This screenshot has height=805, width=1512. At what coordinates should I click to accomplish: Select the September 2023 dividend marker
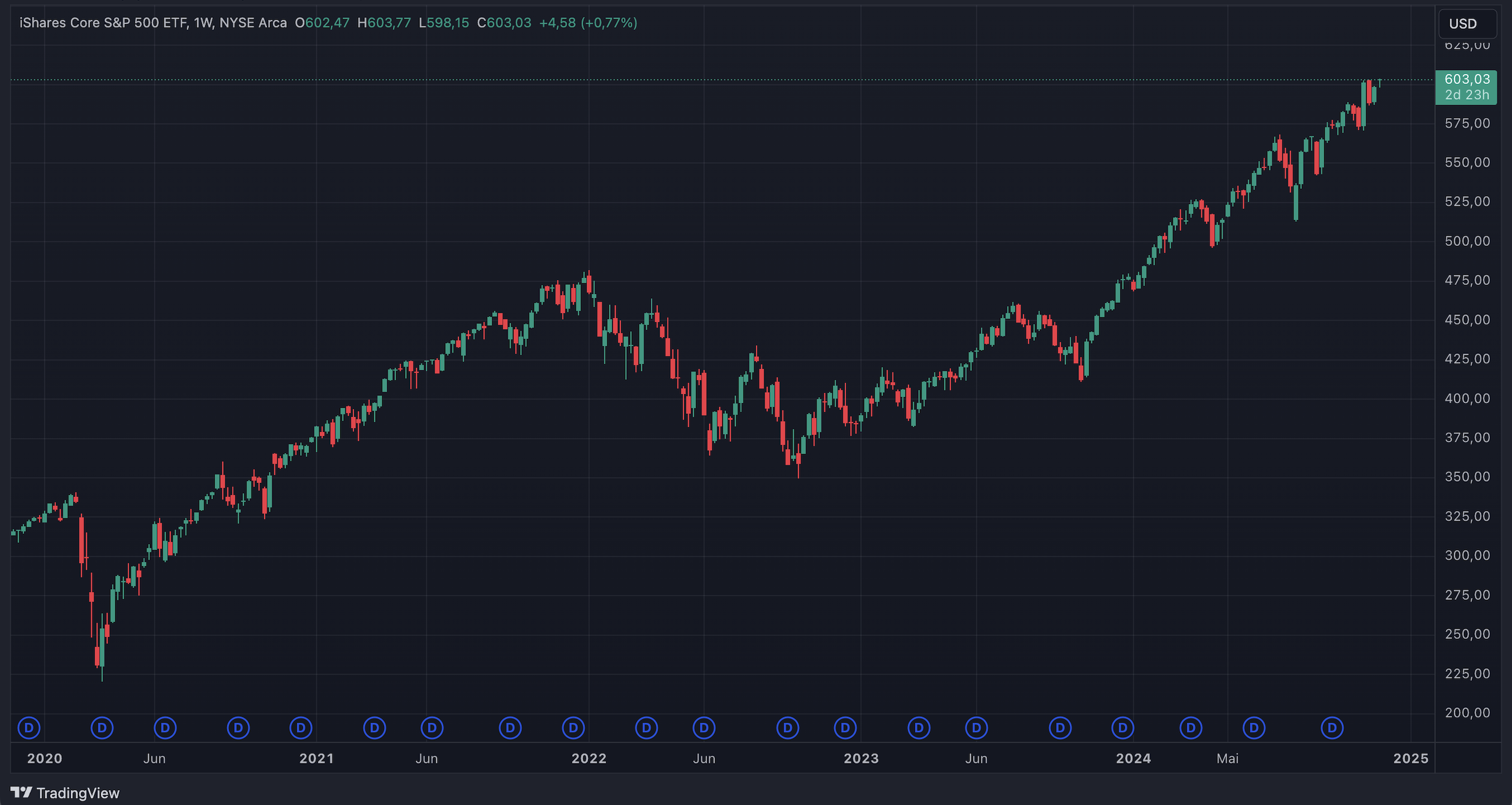click(x=1060, y=728)
